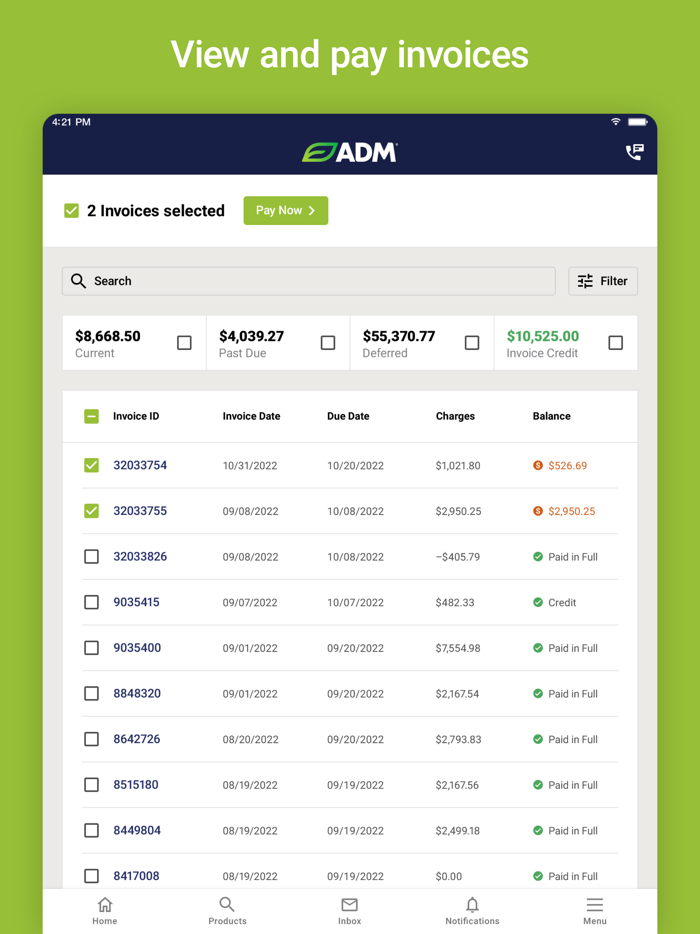The image size is (700, 934).
Task: Click green check icon on invoice 8642726 row
Action: pos(538,739)
